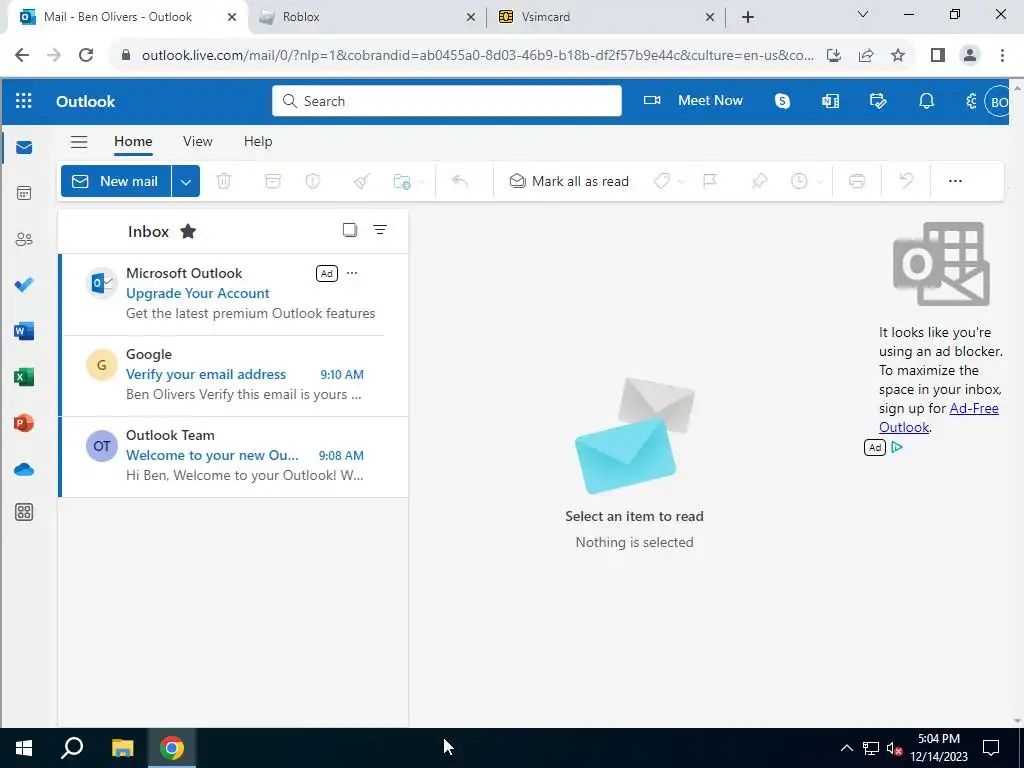This screenshot has width=1024, height=768.
Task: Click the Snooze clock toolbar icon
Action: [x=799, y=181]
